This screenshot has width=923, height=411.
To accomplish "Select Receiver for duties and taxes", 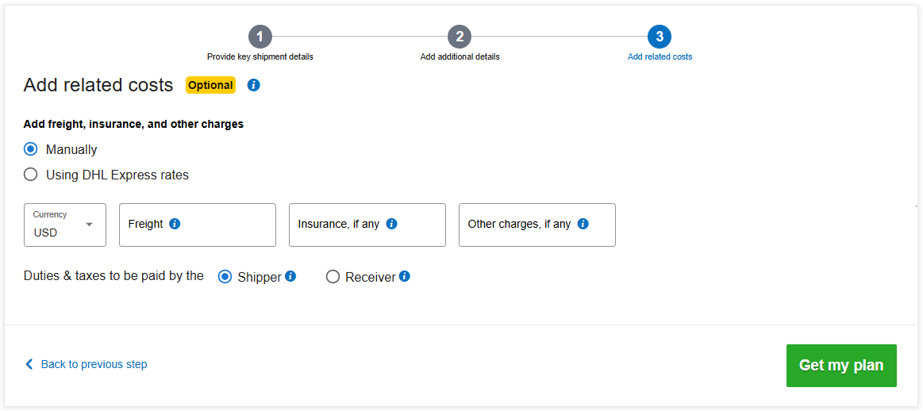I will click(333, 277).
